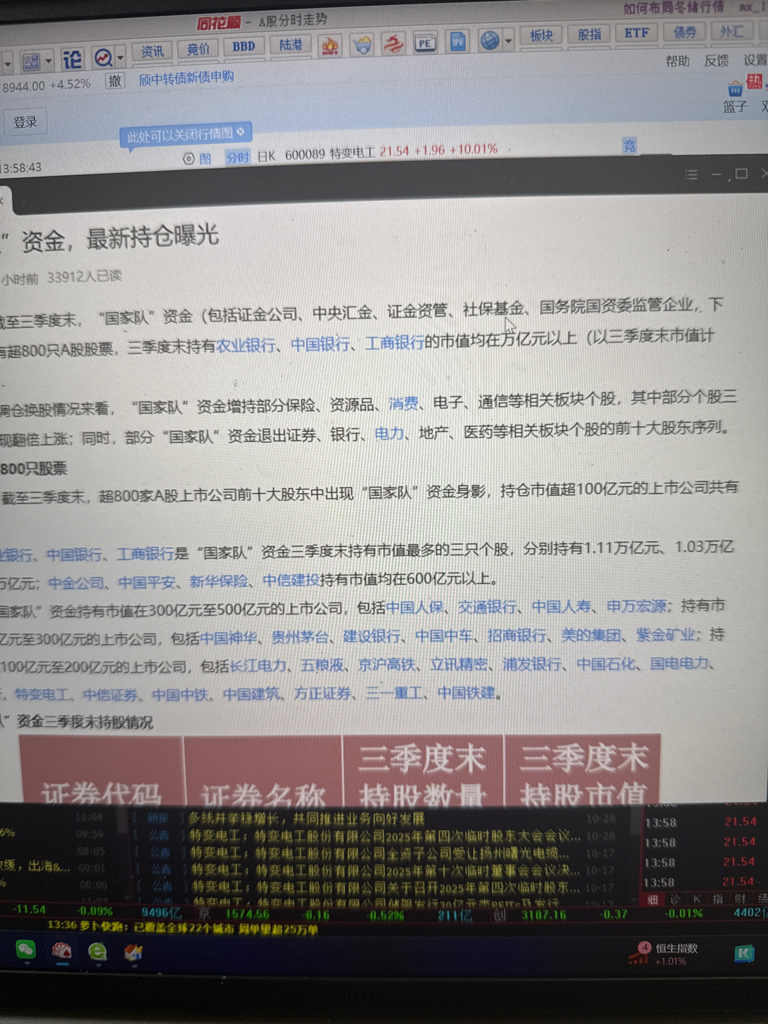Open the 新华保险 stock link
This screenshot has width=768, height=1024.
[x=219, y=581]
